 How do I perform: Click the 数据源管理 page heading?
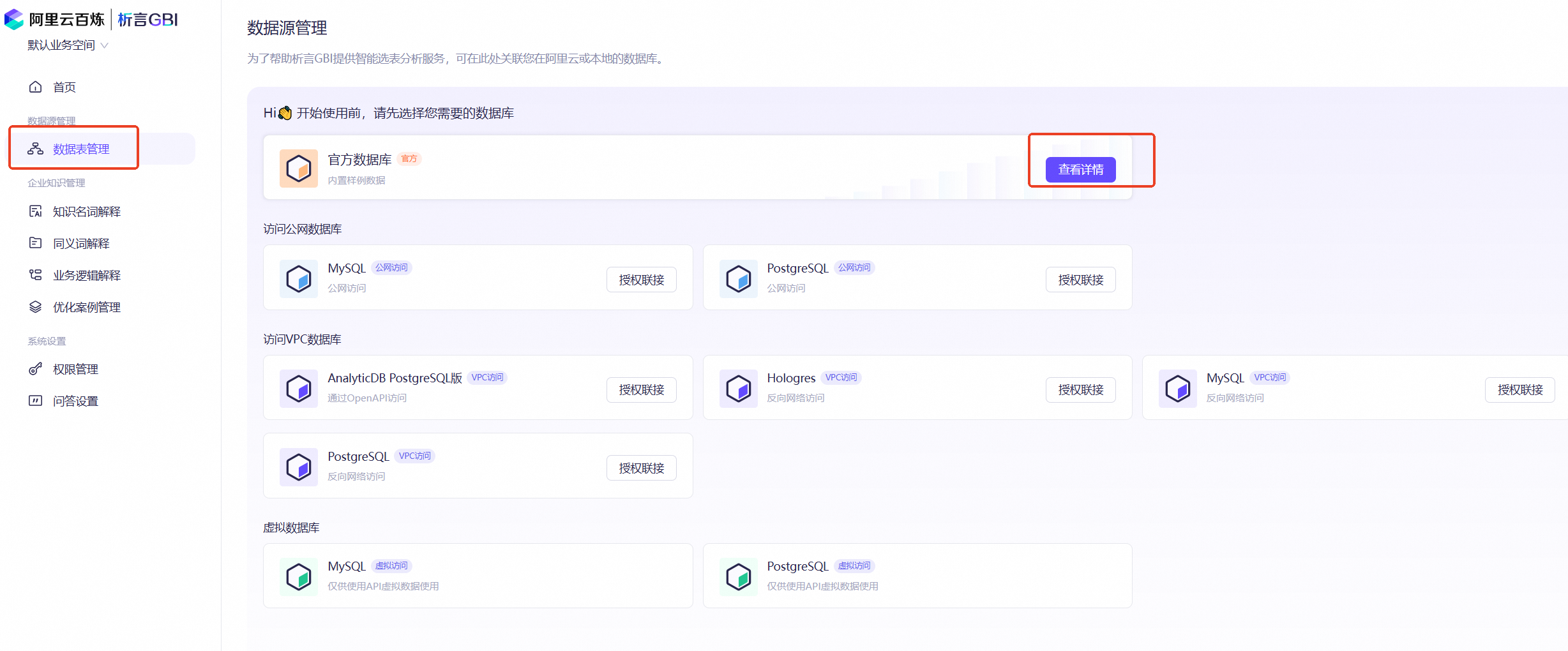(x=287, y=28)
